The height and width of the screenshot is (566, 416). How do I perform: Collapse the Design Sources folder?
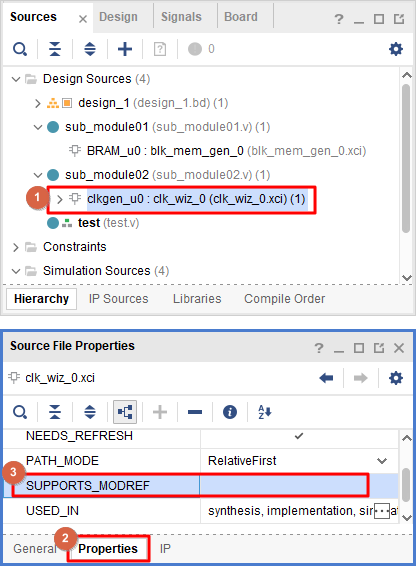point(16,79)
